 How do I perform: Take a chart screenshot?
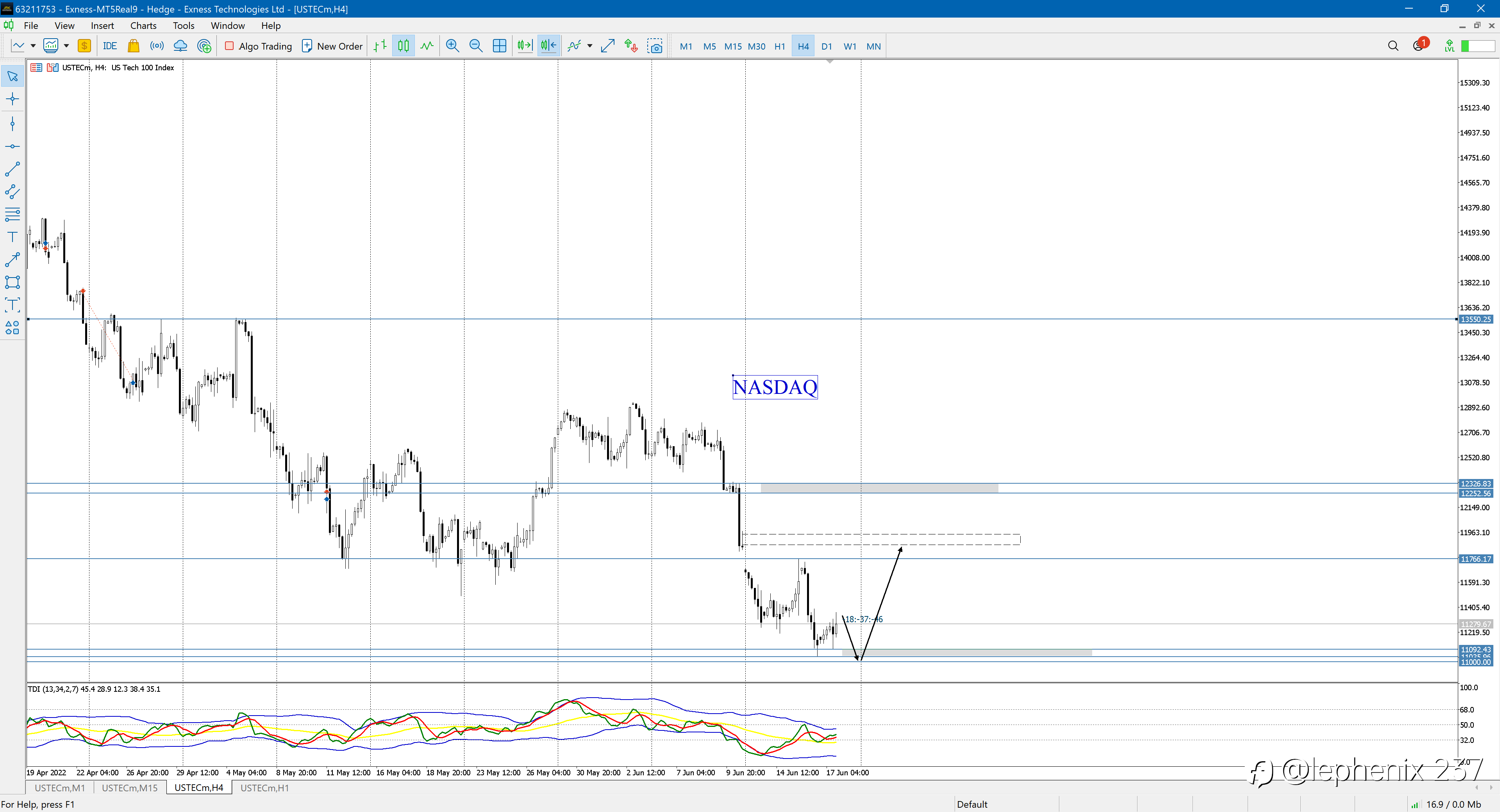pos(655,46)
